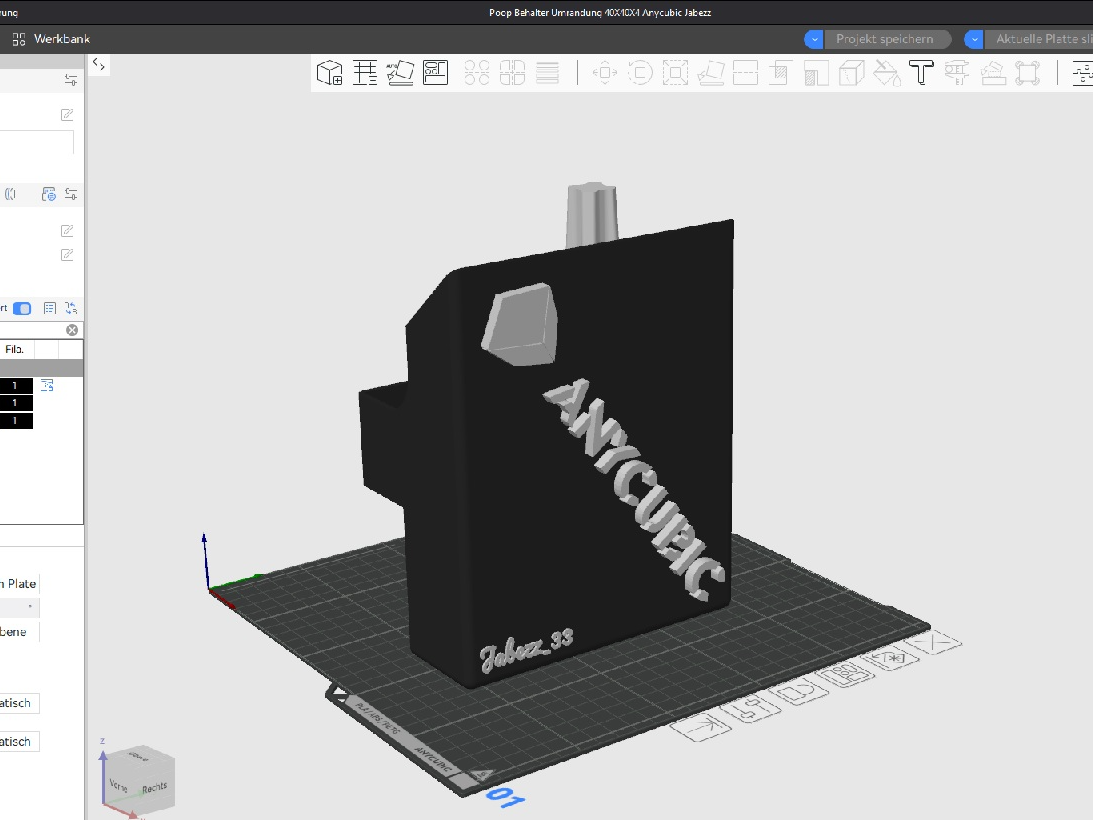Select the Text shape T tool
This screenshot has height=820, width=1093.
[x=922, y=73]
